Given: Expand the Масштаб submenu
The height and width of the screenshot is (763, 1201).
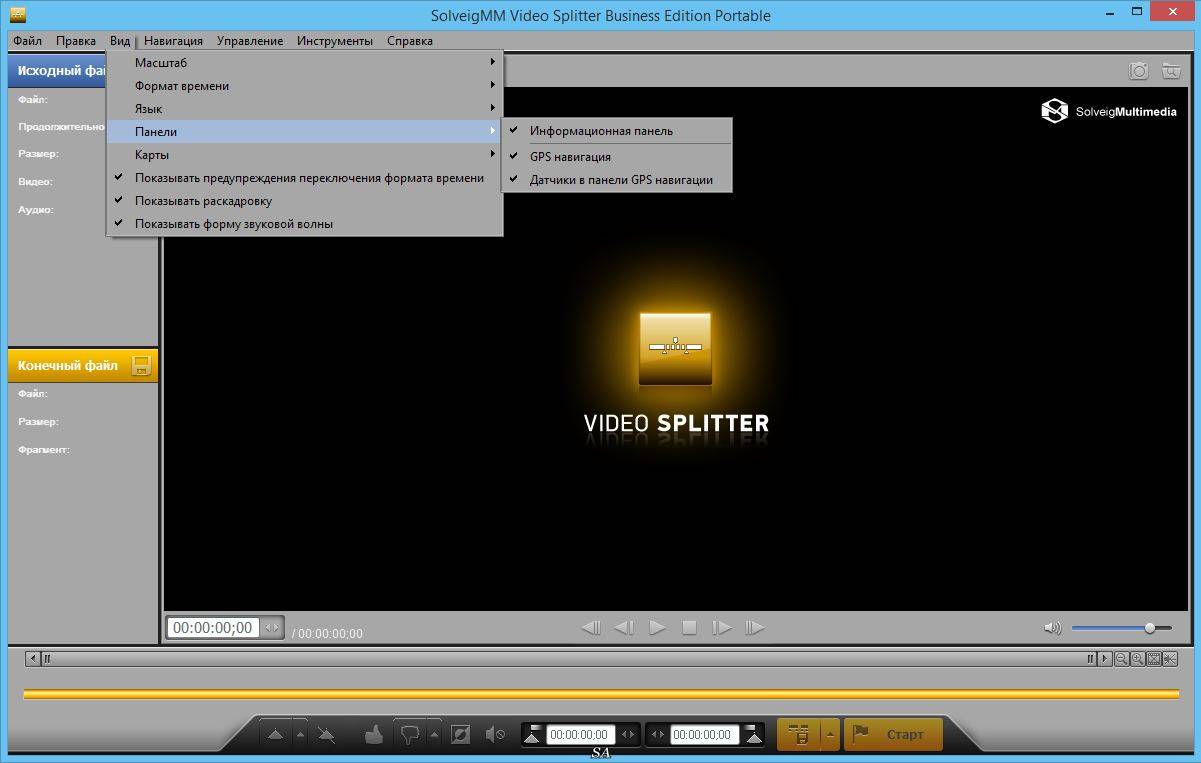Looking at the screenshot, I should coord(304,63).
